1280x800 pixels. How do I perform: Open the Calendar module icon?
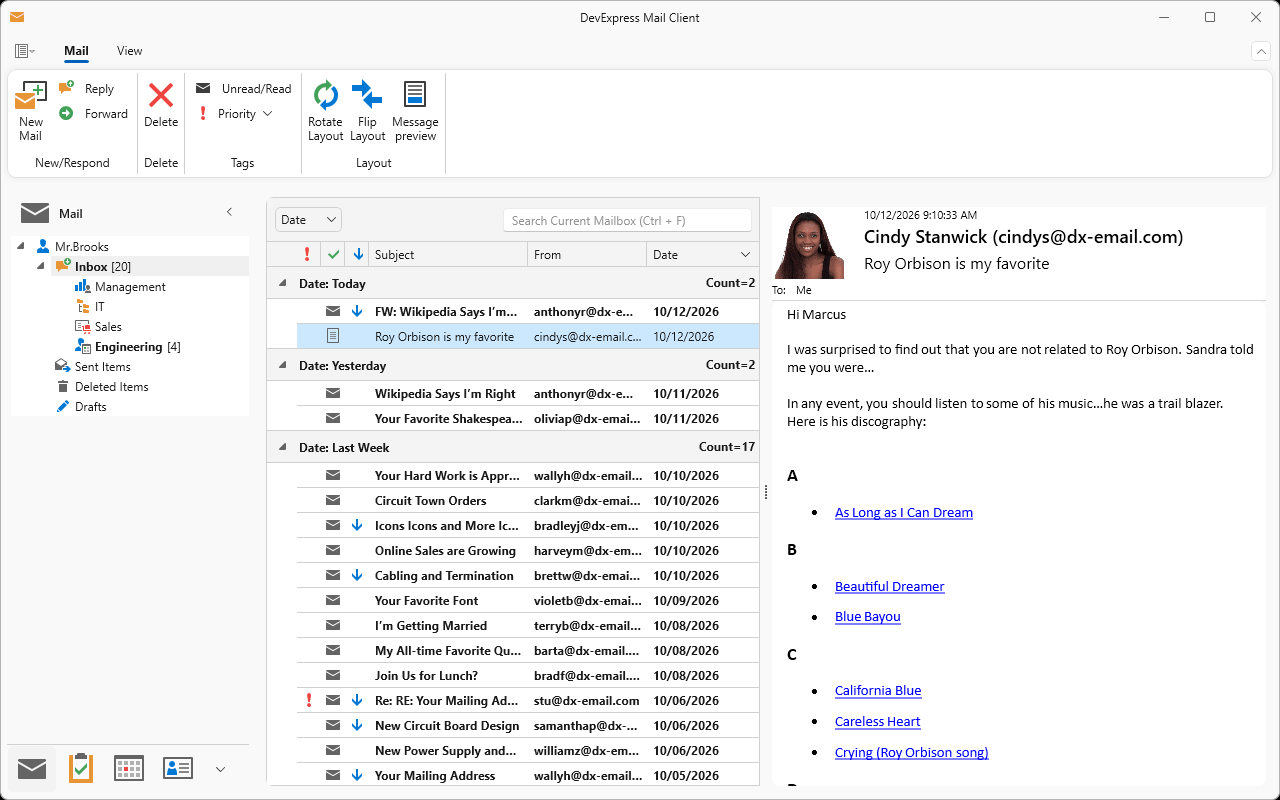[129, 768]
